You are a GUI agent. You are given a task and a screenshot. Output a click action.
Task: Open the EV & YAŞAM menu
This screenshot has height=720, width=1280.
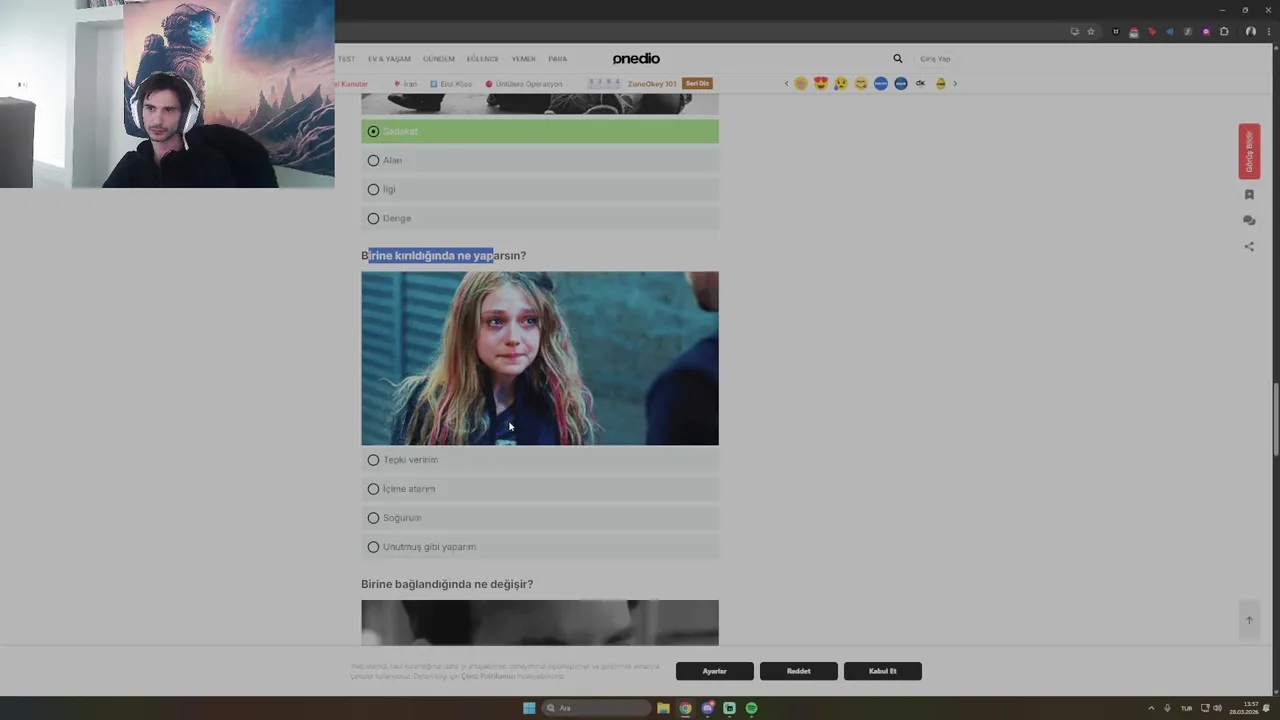pyautogui.click(x=389, y=59)
